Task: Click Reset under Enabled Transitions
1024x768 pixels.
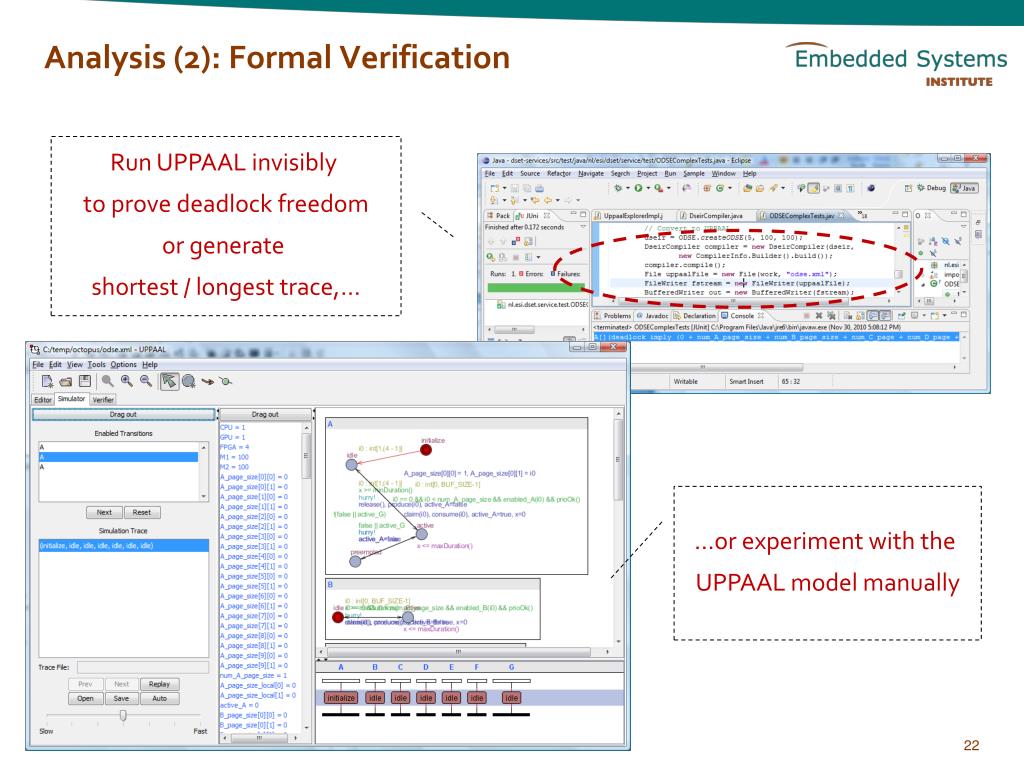Action: point(142,513)
